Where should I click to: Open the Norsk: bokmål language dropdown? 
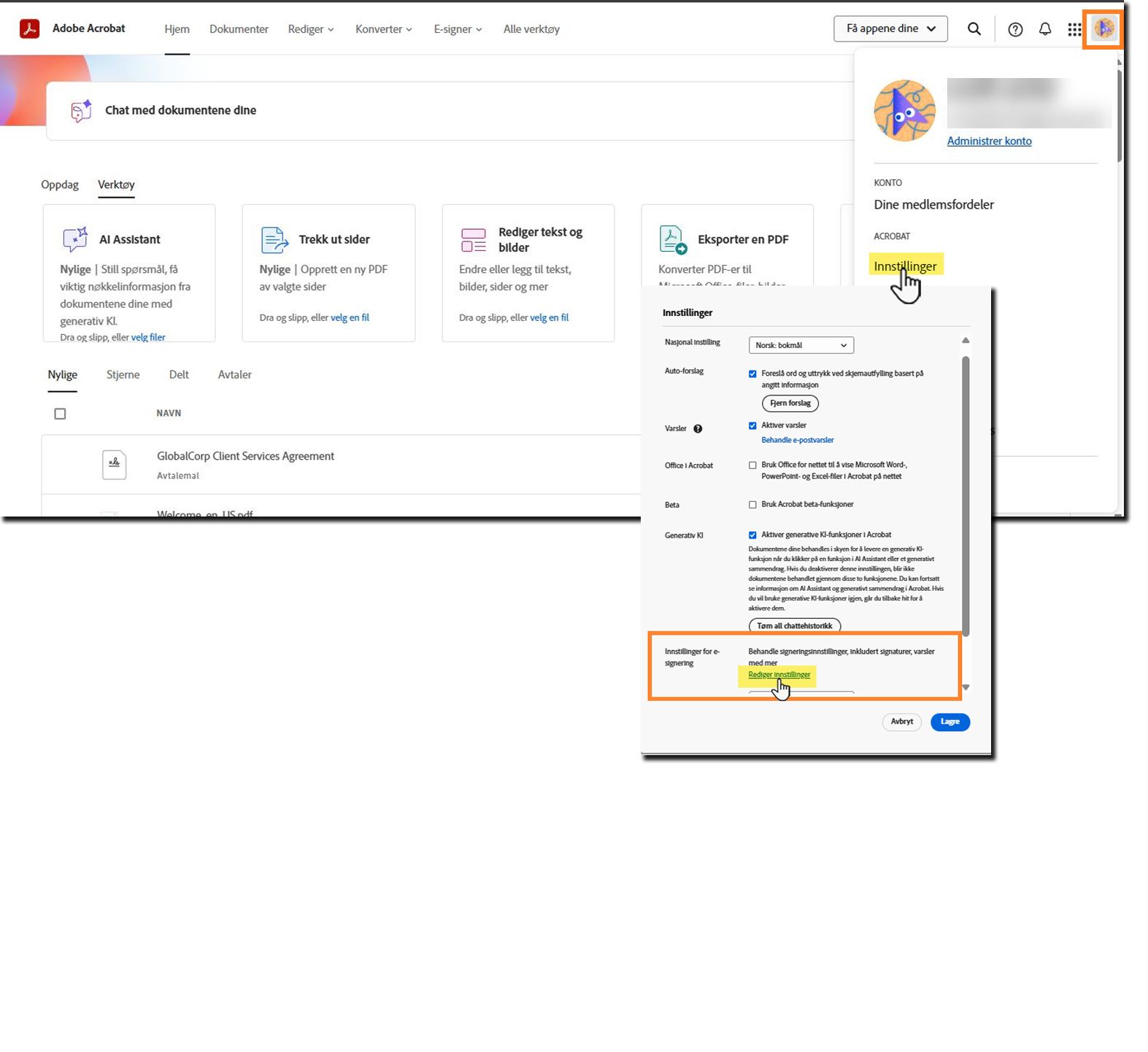[x=801, y=345]
